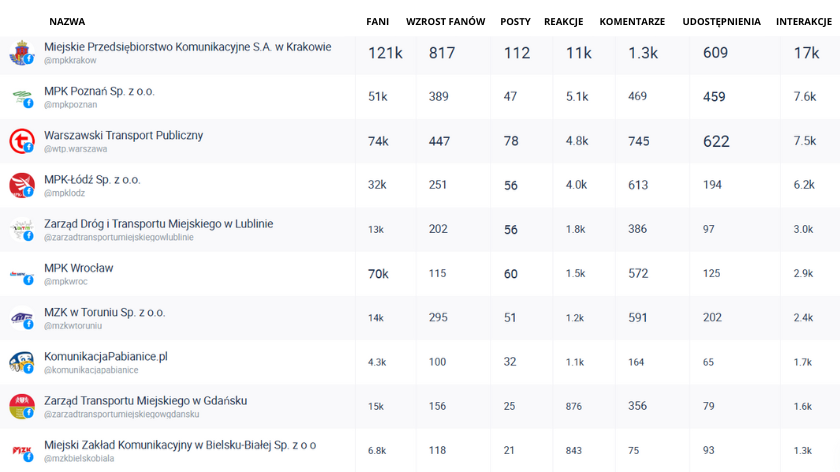Sort table by FANI column header
This screenshot has height=472, width=840.
coord(377,21)
